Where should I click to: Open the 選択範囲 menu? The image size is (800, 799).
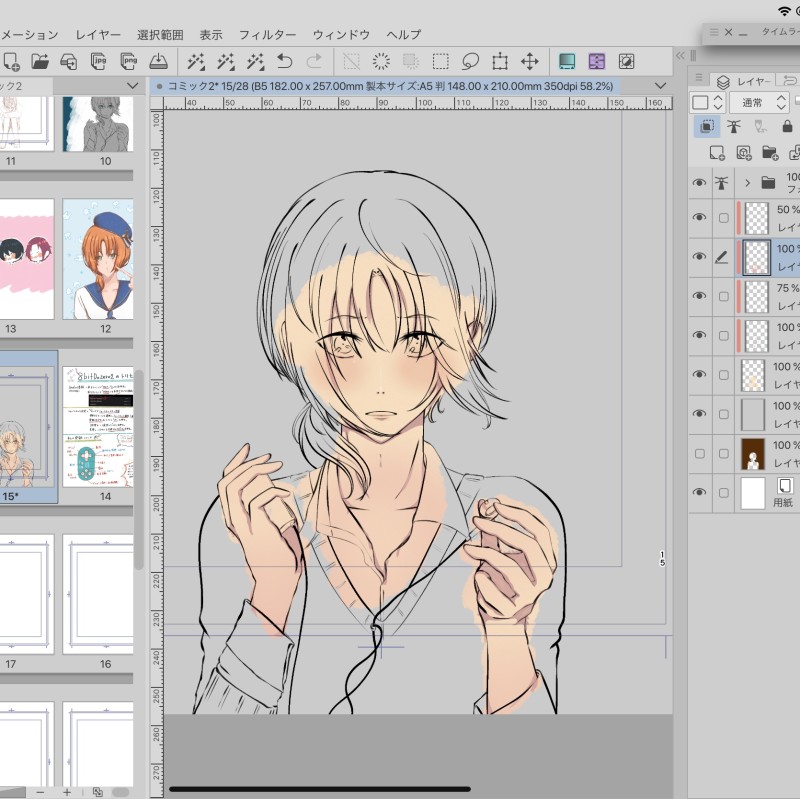click(x=160, y=35)
